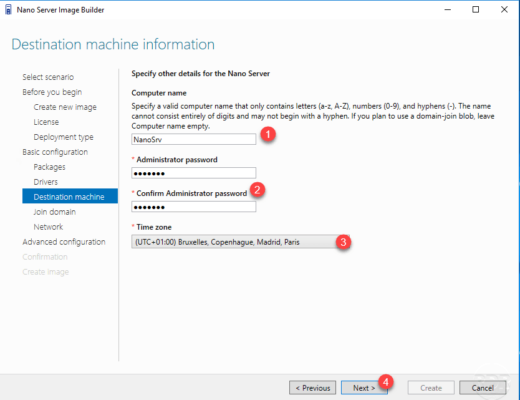Proceed with the Next button

[364, 388]
